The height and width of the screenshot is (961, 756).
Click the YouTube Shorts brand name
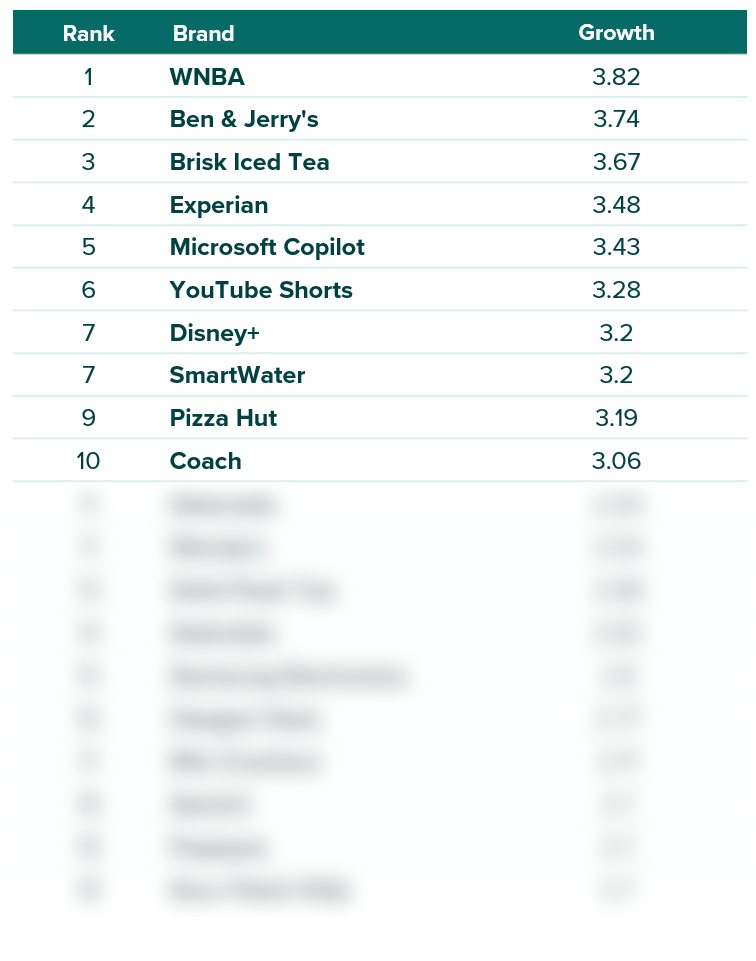point(261,290)
